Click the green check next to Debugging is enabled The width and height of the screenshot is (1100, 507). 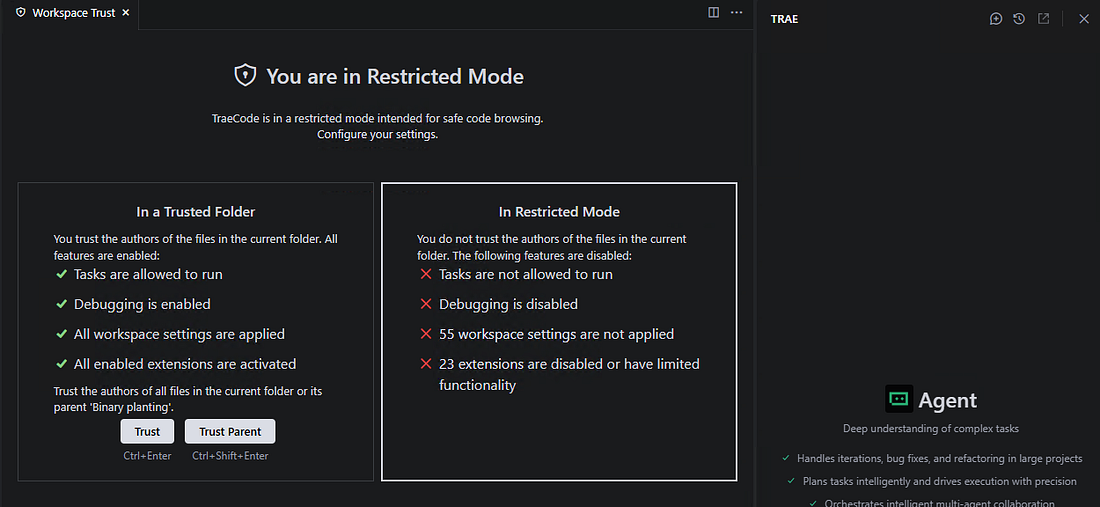61,304
